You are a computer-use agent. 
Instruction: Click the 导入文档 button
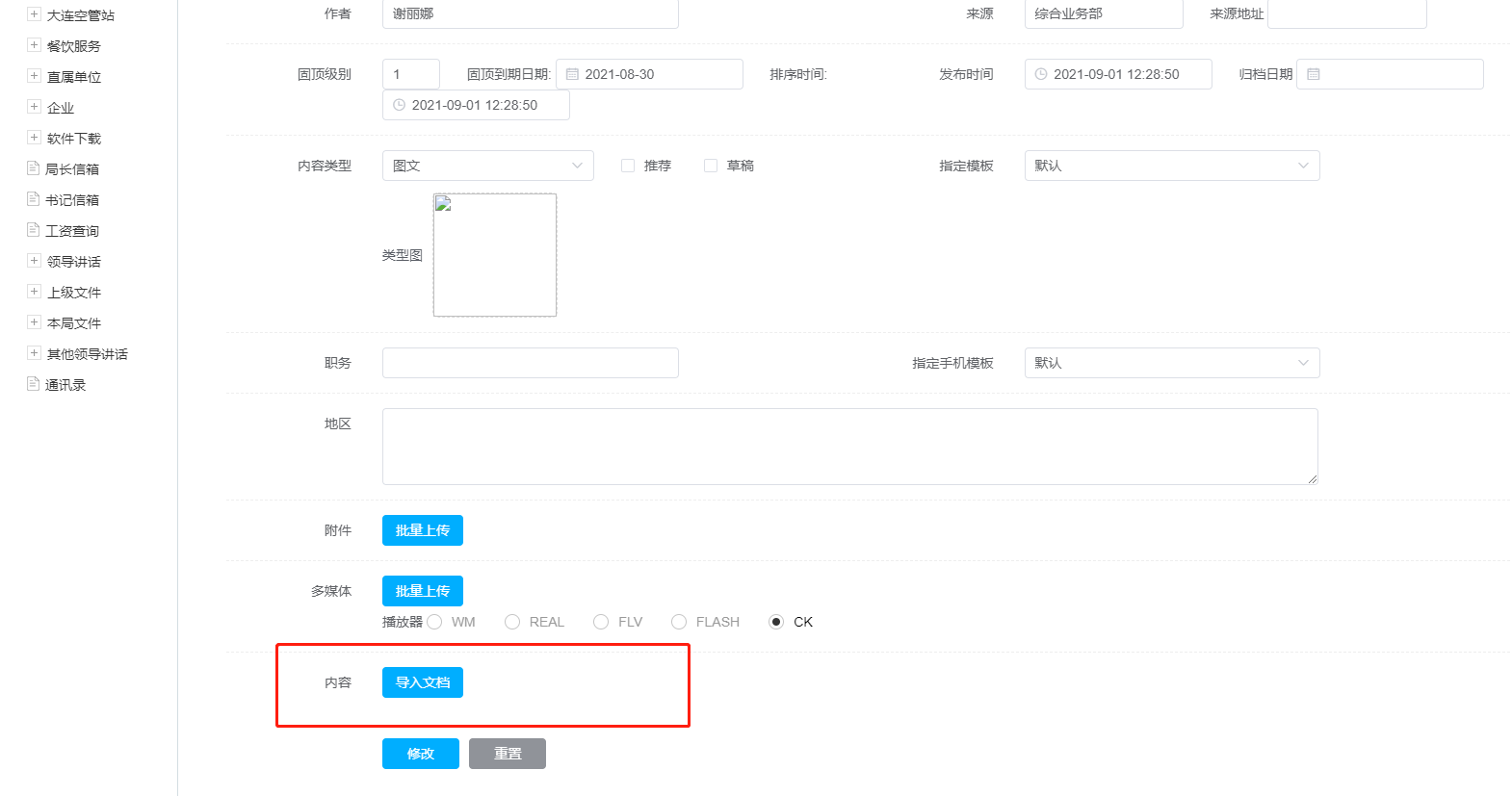423,682
